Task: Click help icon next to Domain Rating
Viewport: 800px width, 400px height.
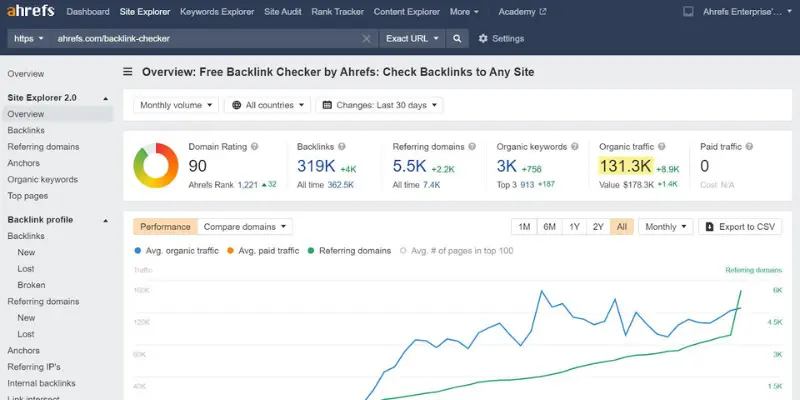Action: 254,146
